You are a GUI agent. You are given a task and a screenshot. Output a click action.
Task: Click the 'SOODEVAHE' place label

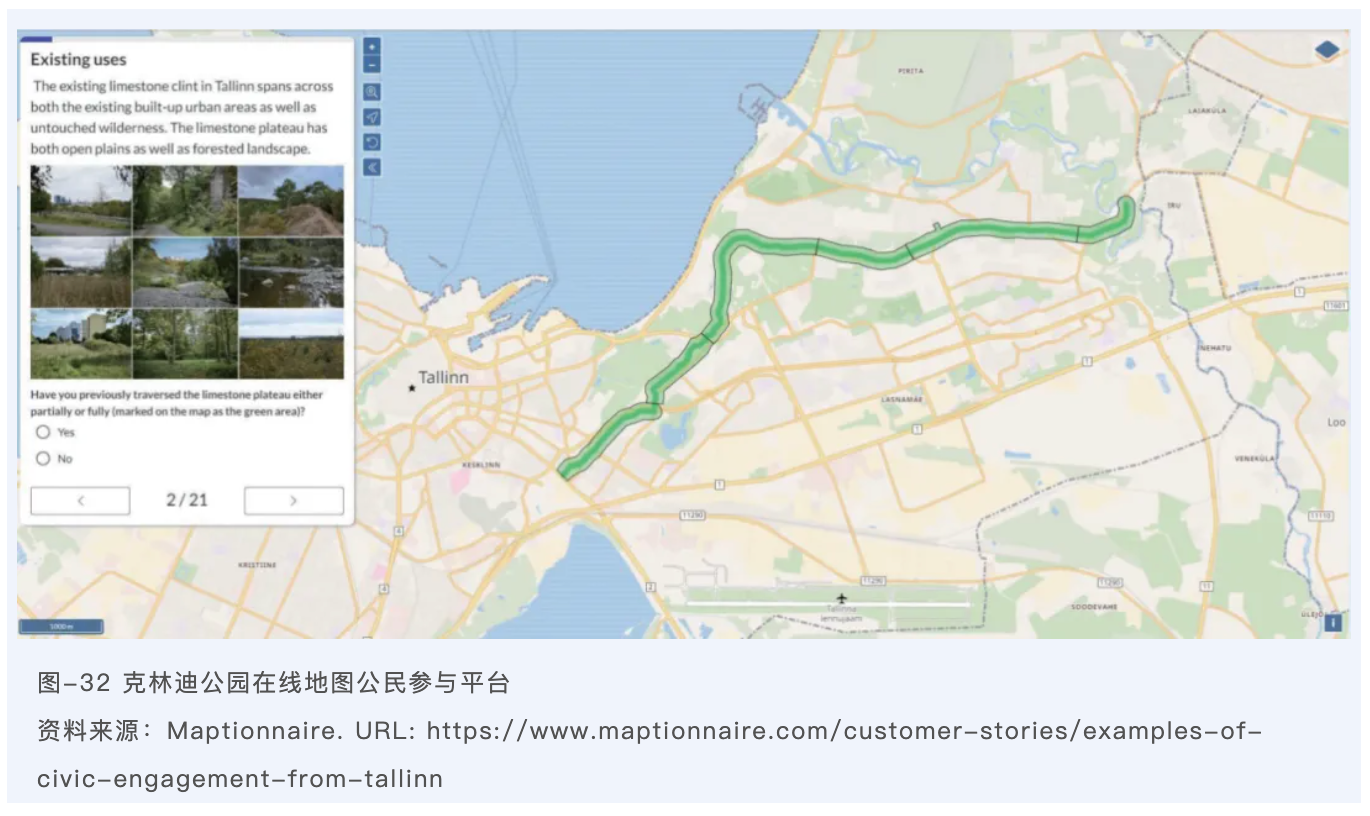(x=1092, y=607)
